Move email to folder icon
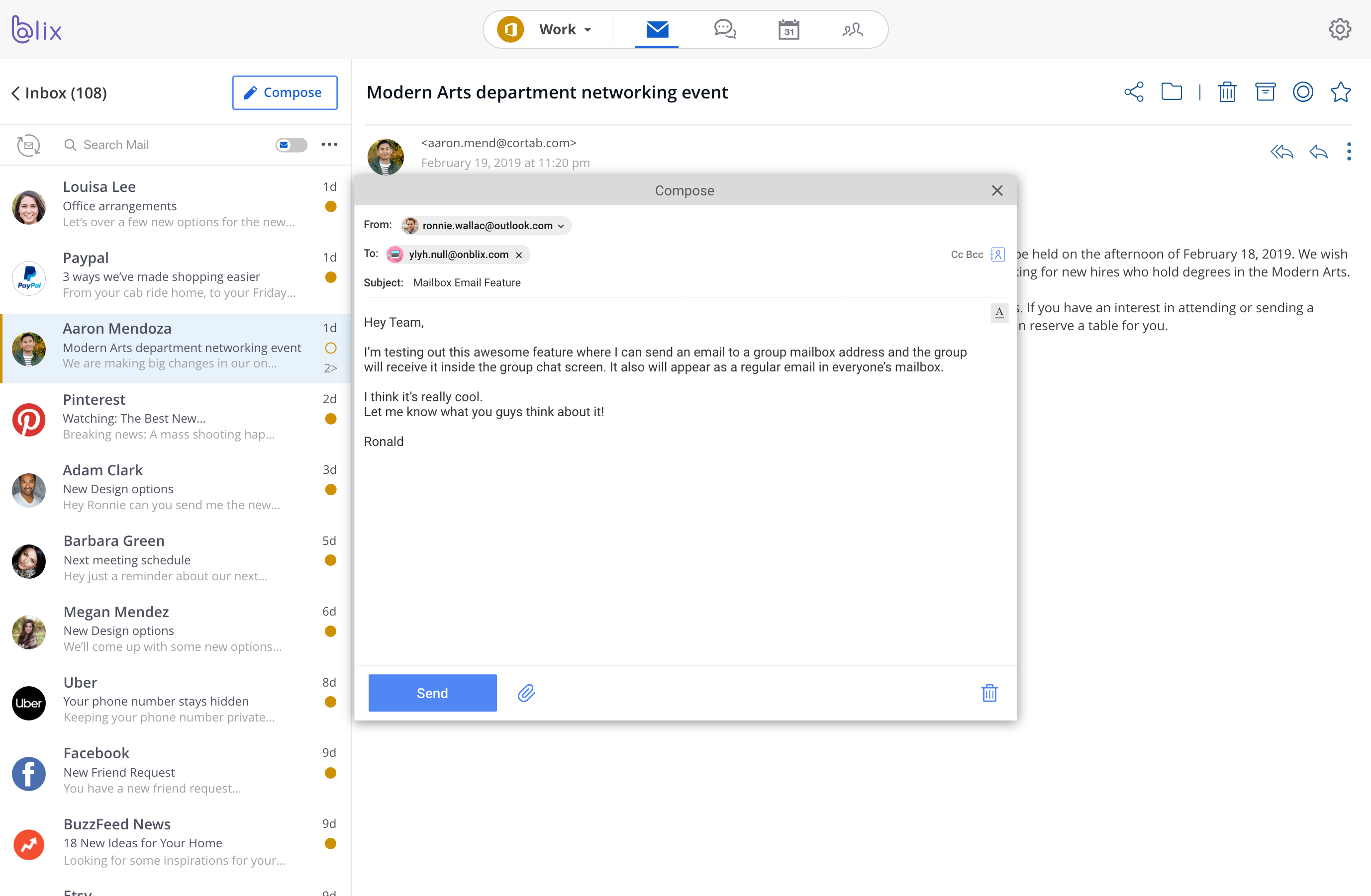This screenshot has height=896, width=1371. click(1172, 92)
